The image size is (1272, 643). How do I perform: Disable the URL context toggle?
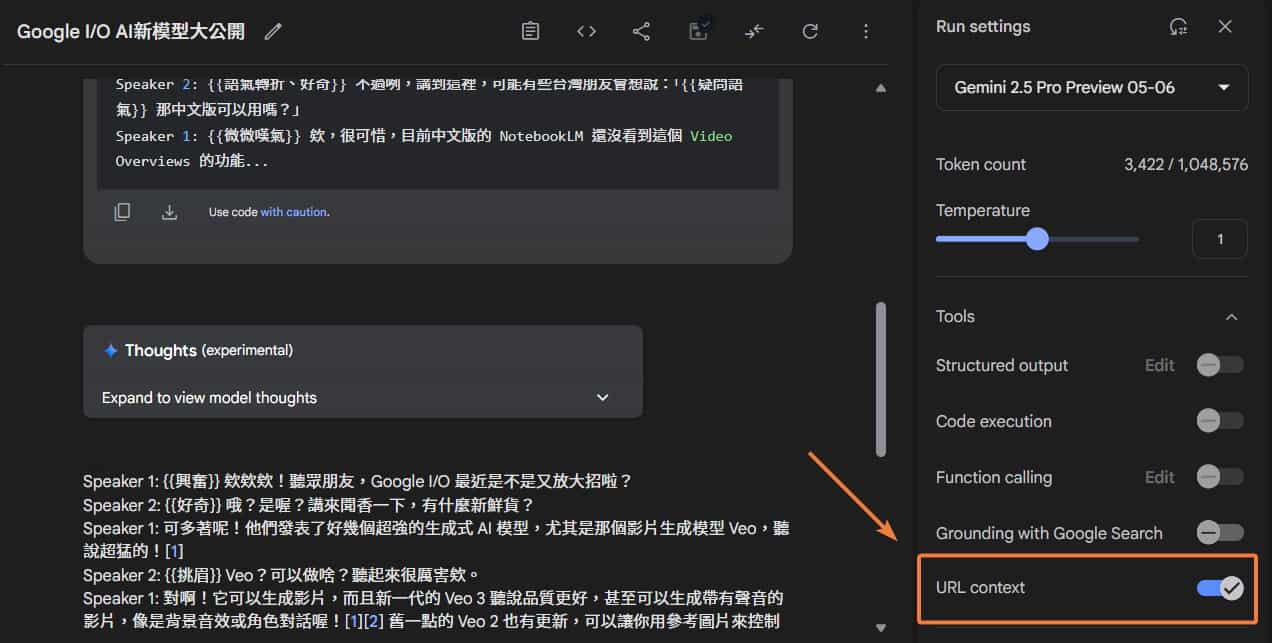coord(1221,588)
